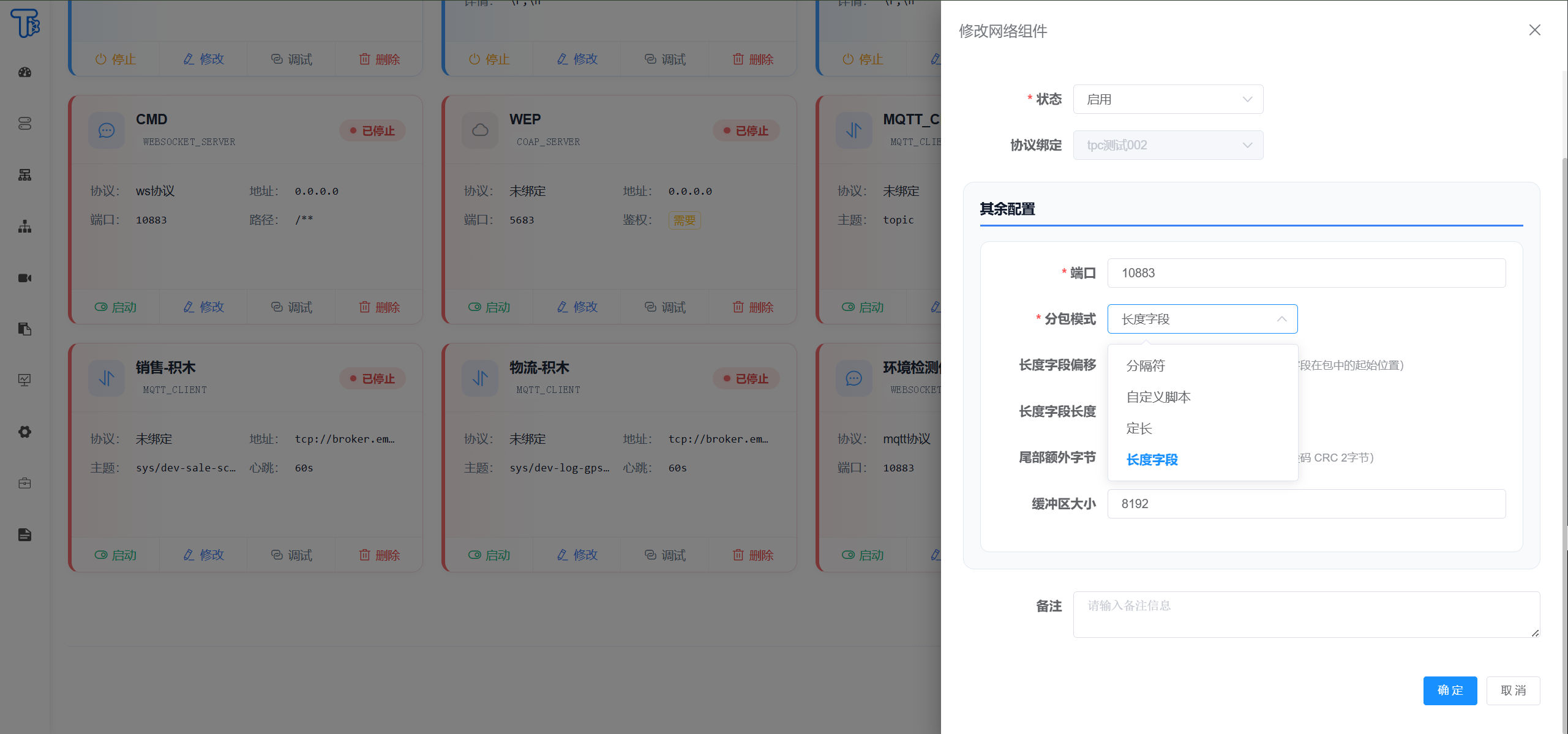Start the CMD component with 启动
Screen dimensions: 1568x734
(x=116, y=307)
